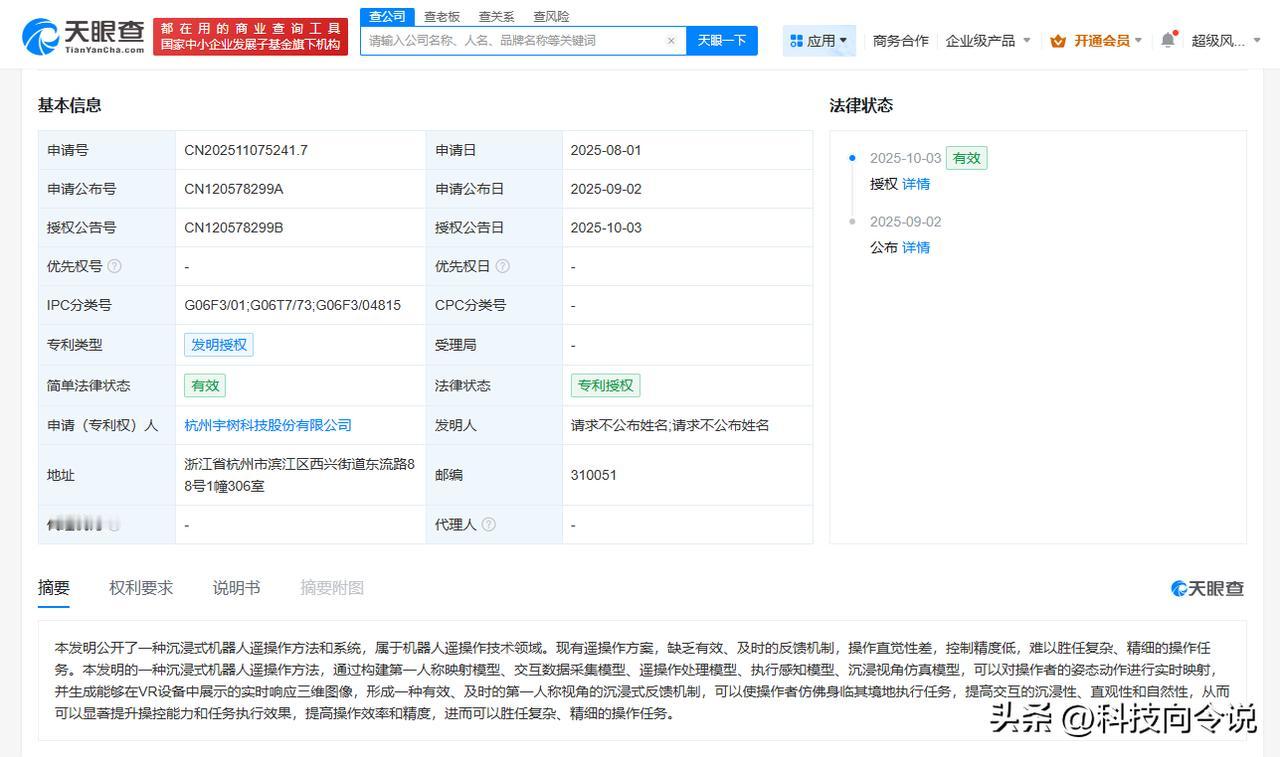Screen dimensions: 1280x757
Task: Click the postal code 310051
Action: 594,475
